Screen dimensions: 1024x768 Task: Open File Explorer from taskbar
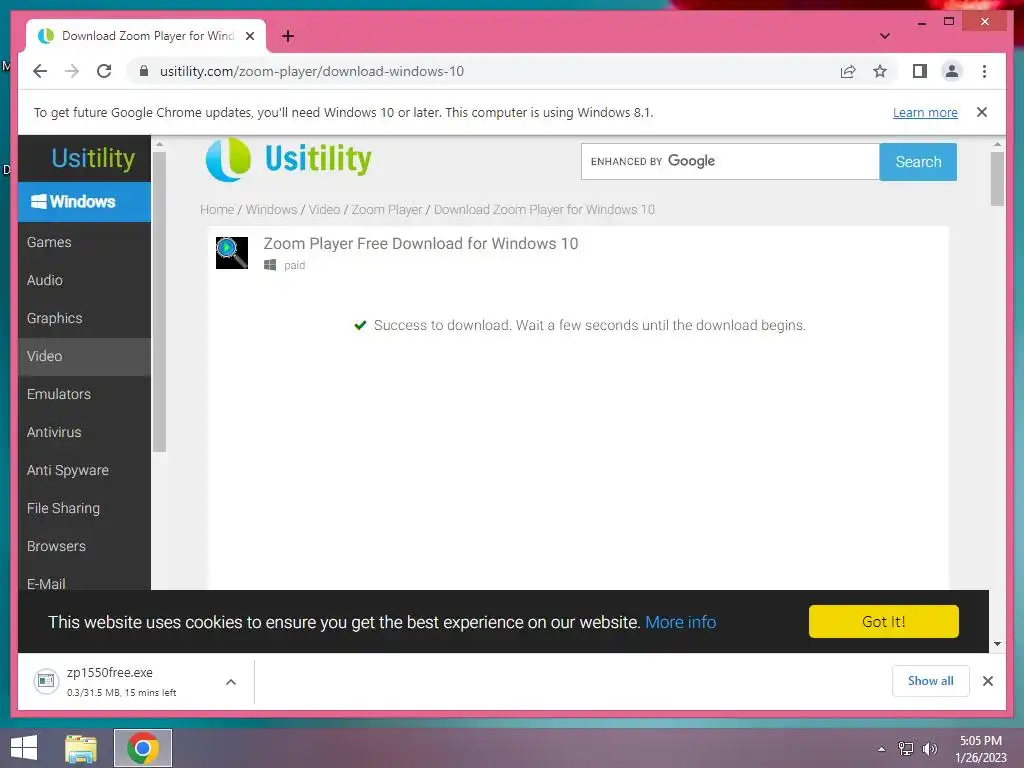click(x=81, y=748)
